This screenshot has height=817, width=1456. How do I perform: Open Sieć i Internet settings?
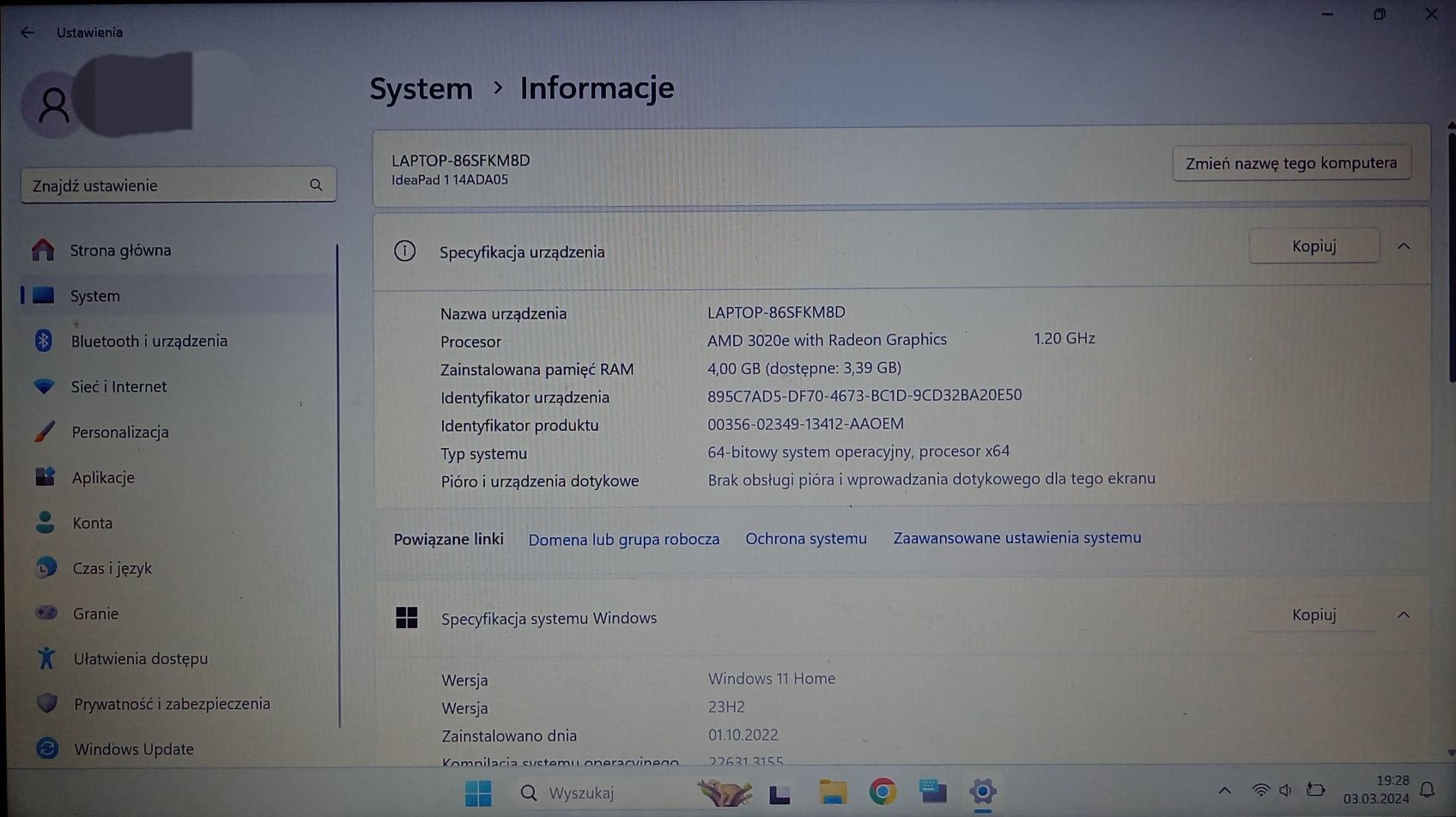[118, 386]
